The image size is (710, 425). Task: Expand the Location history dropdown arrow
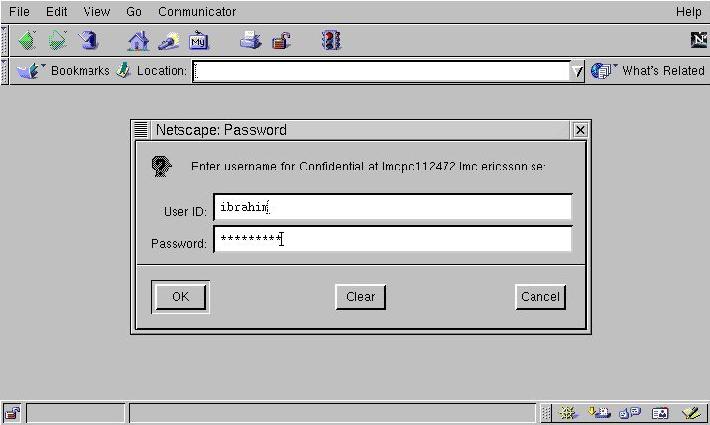[577, 71]
